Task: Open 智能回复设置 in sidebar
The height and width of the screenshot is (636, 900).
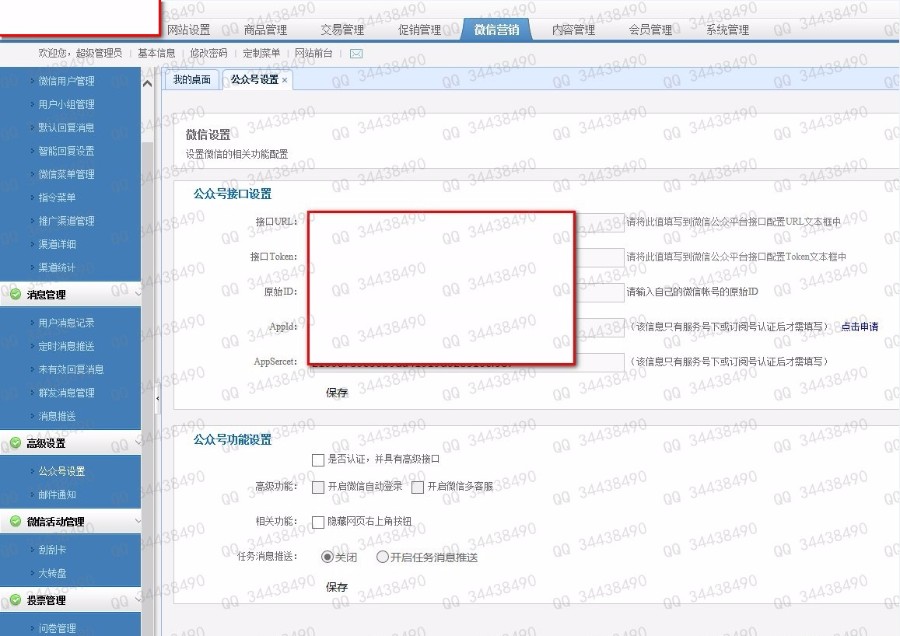Action: coord(66,150)
